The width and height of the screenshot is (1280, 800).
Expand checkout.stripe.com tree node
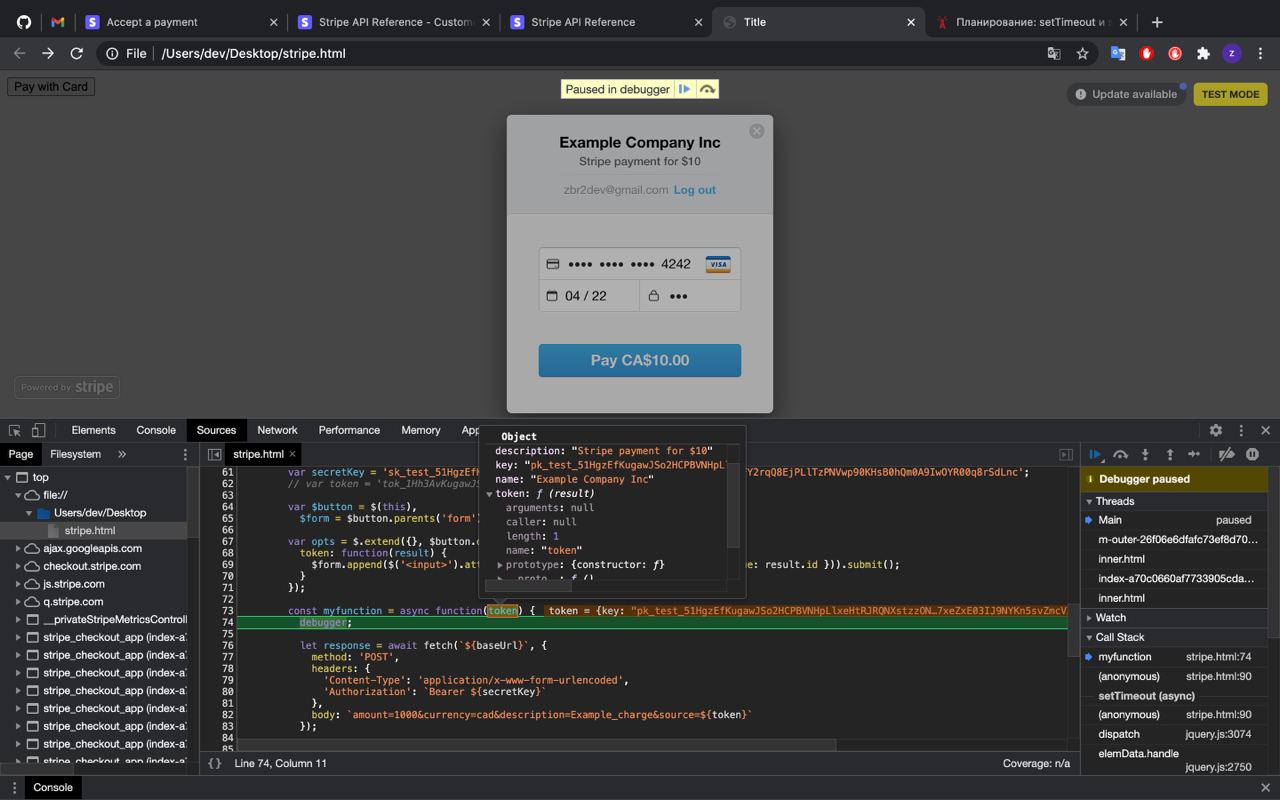(x=18, y=566)
